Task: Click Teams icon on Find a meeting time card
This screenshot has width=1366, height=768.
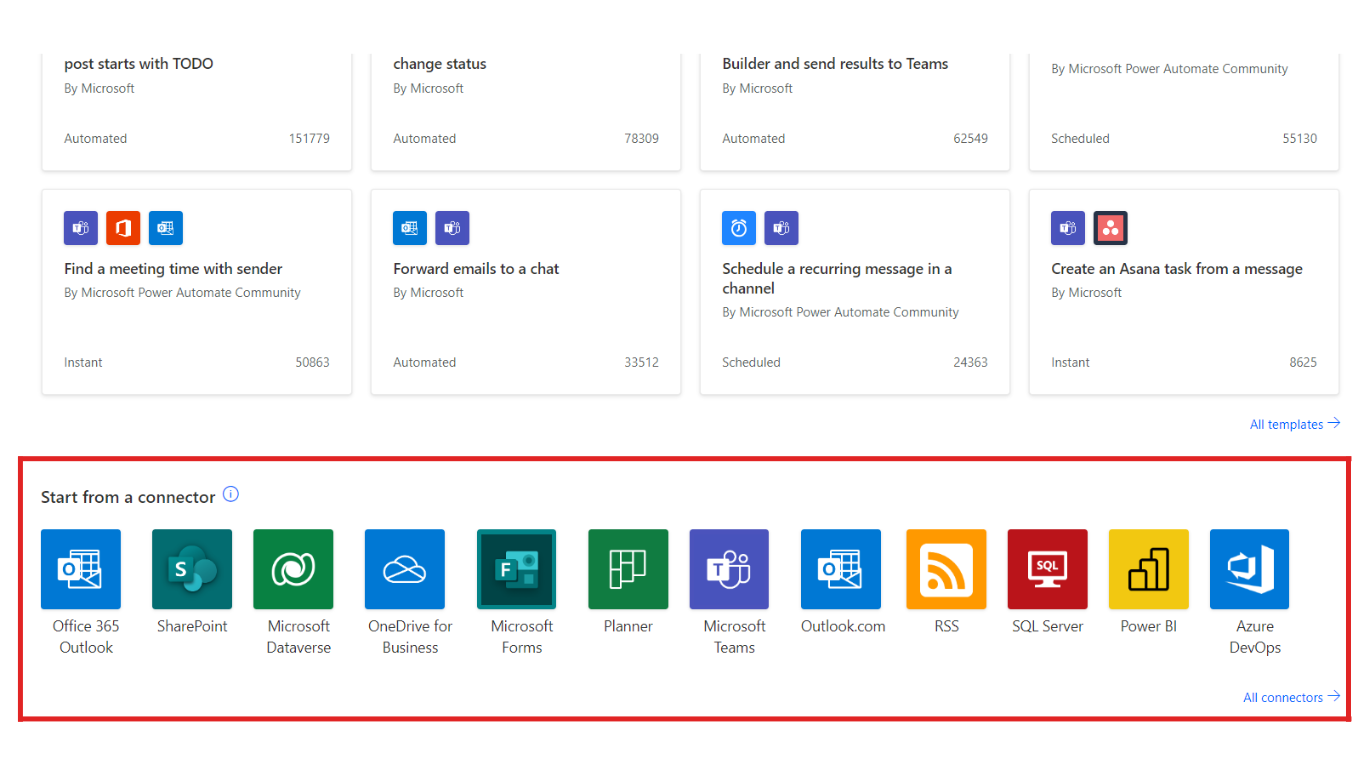Action: [81, 228]
